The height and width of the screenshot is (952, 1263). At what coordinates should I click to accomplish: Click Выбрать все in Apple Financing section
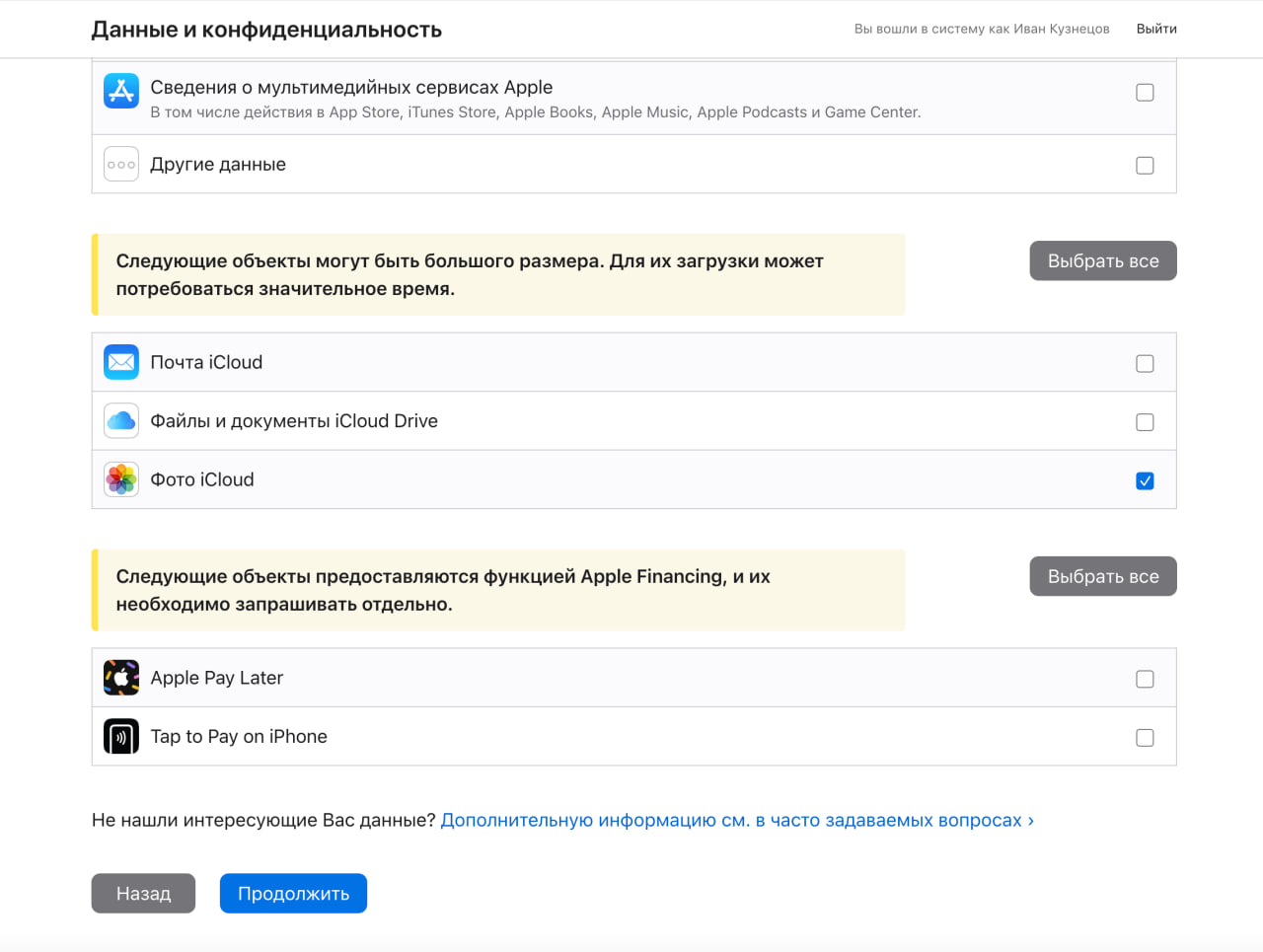coord(1102,576)
